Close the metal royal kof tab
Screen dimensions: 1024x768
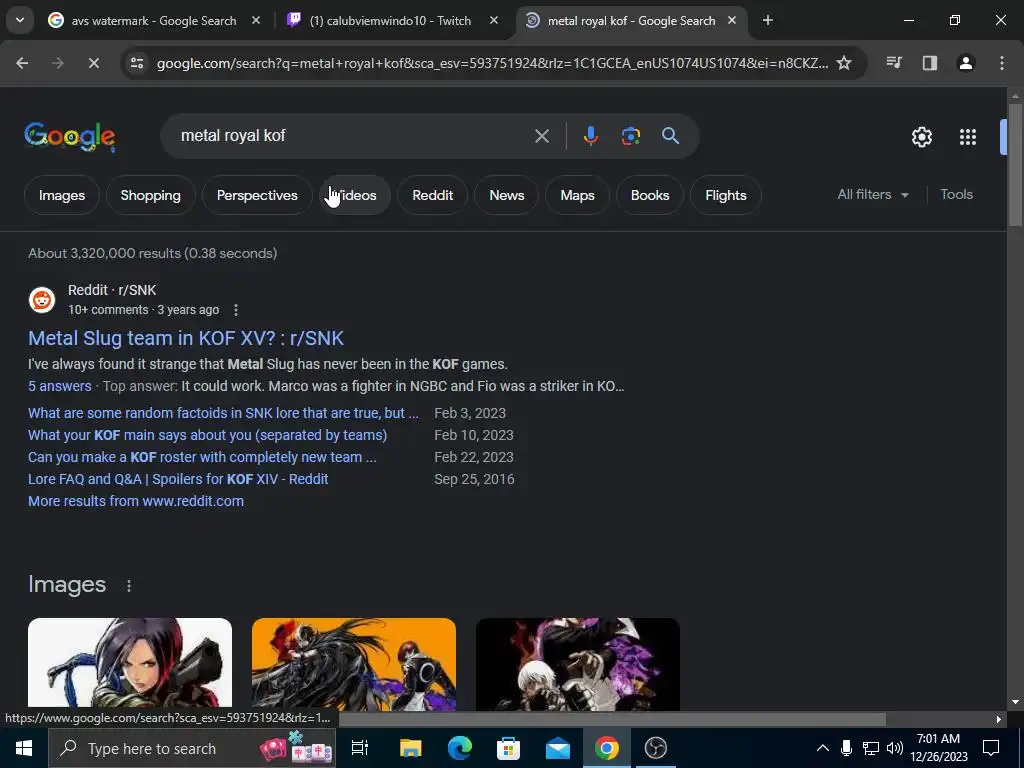point(732,20)
